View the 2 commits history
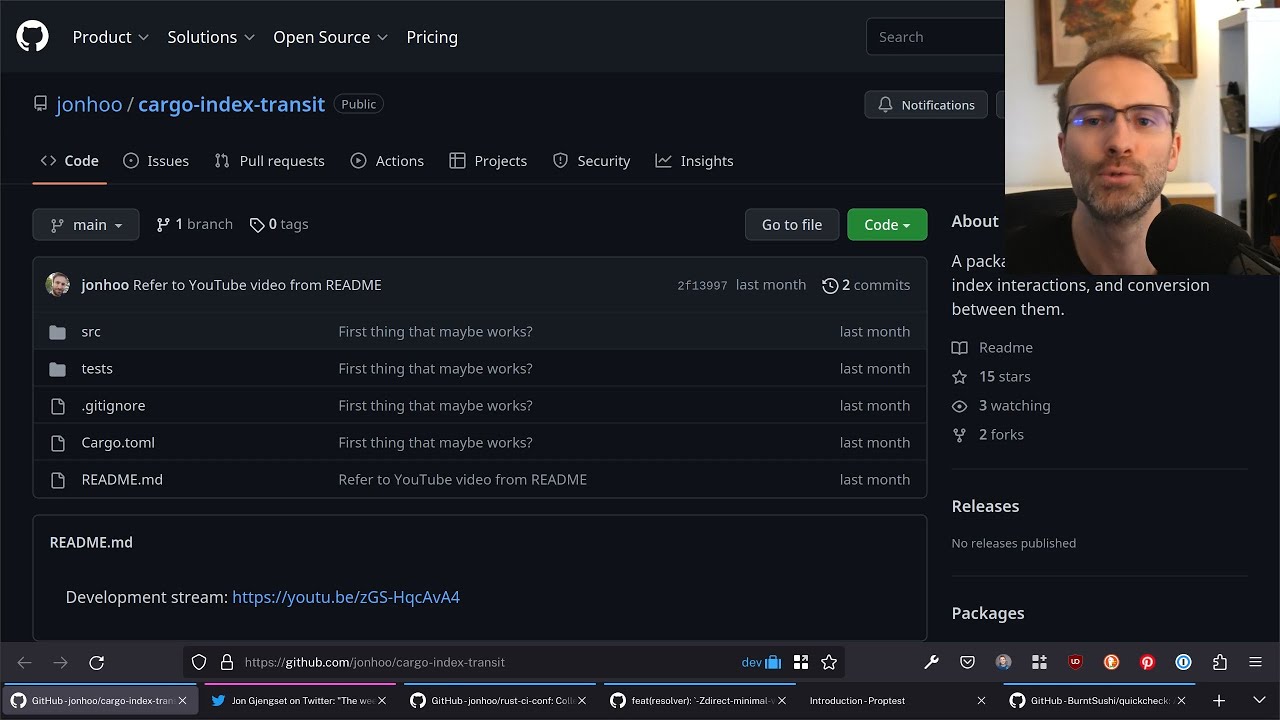The width and height of the screenshot is (1280, 720). [x=866, y=285]
